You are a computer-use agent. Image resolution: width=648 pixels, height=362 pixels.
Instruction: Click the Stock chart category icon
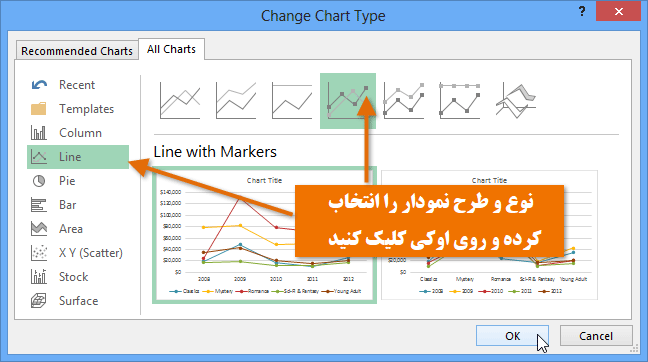pos(39,276)
